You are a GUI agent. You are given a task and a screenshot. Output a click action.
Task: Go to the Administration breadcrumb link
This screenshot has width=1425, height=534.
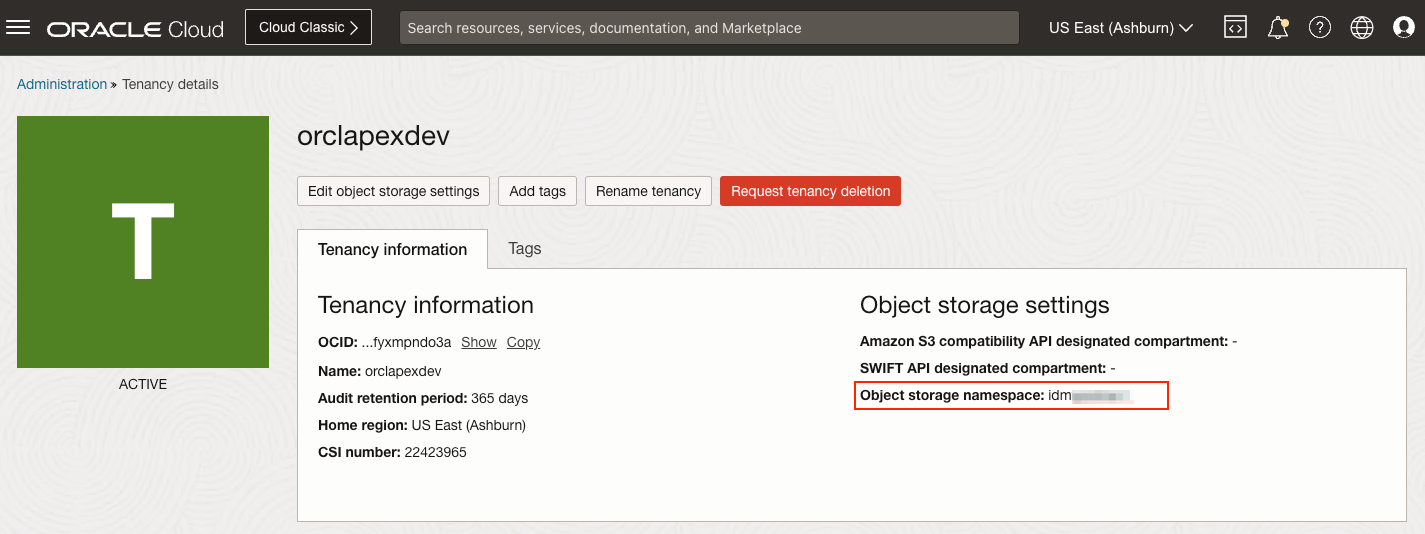tap(62, 84)
